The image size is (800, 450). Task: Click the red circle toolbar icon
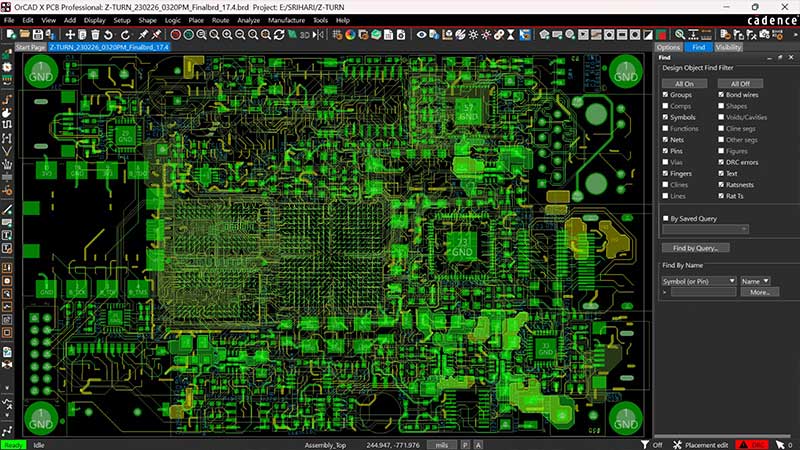coord(176,35)
